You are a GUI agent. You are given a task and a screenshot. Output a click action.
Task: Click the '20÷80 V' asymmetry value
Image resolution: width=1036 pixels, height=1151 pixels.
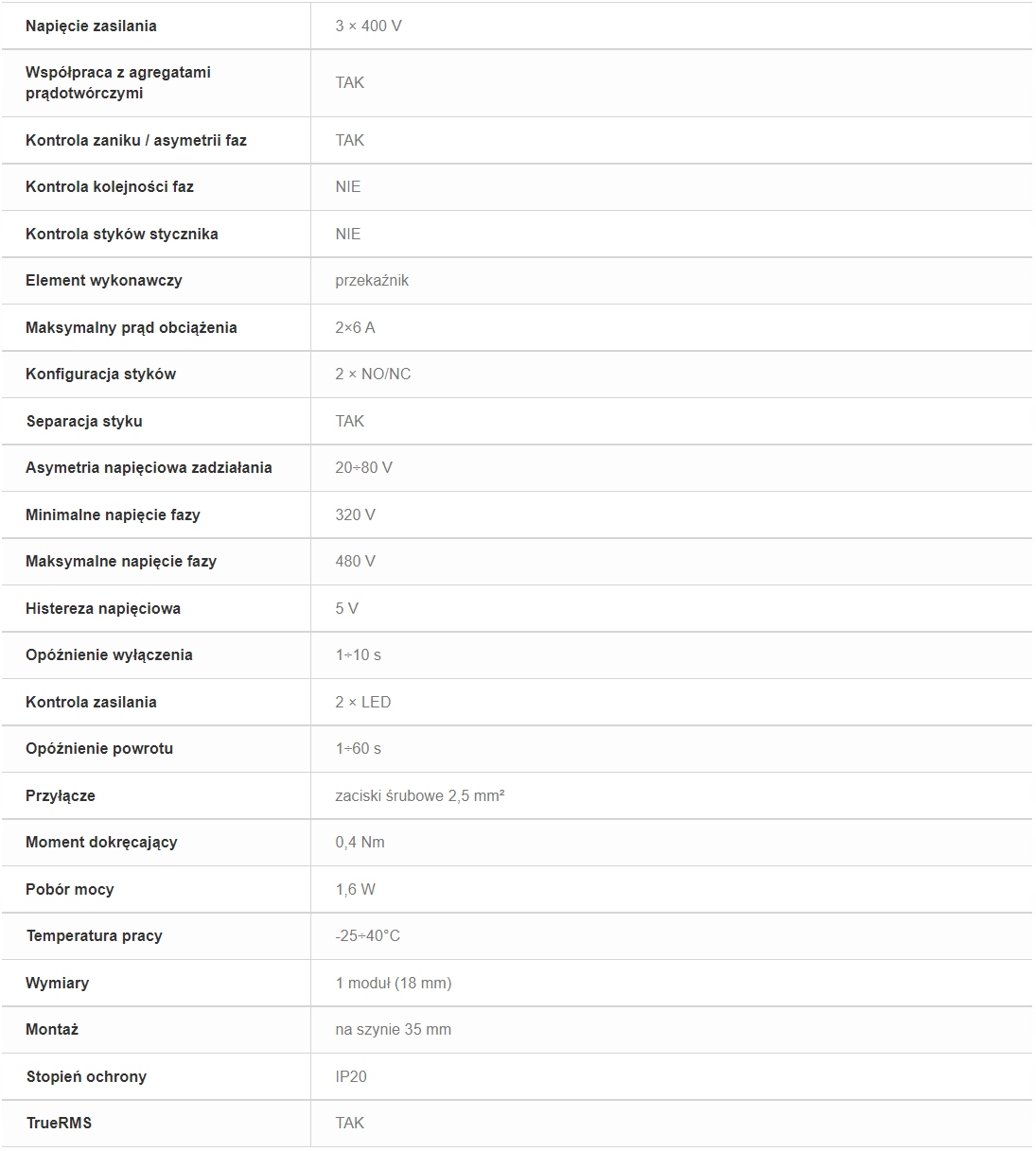(363, 467)
